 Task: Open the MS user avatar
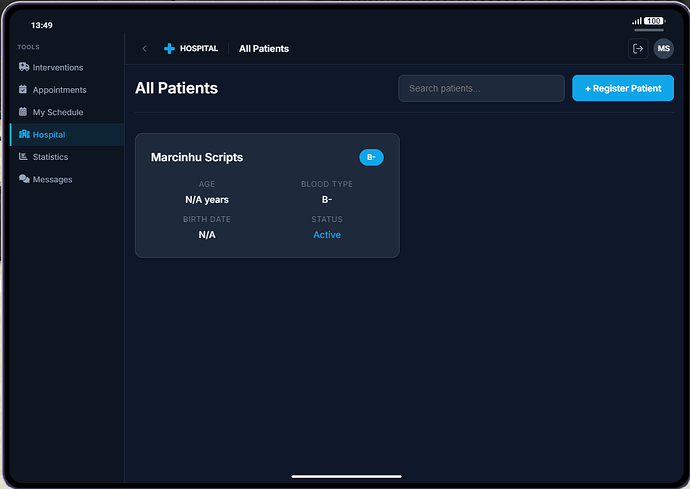pos(664,48)
